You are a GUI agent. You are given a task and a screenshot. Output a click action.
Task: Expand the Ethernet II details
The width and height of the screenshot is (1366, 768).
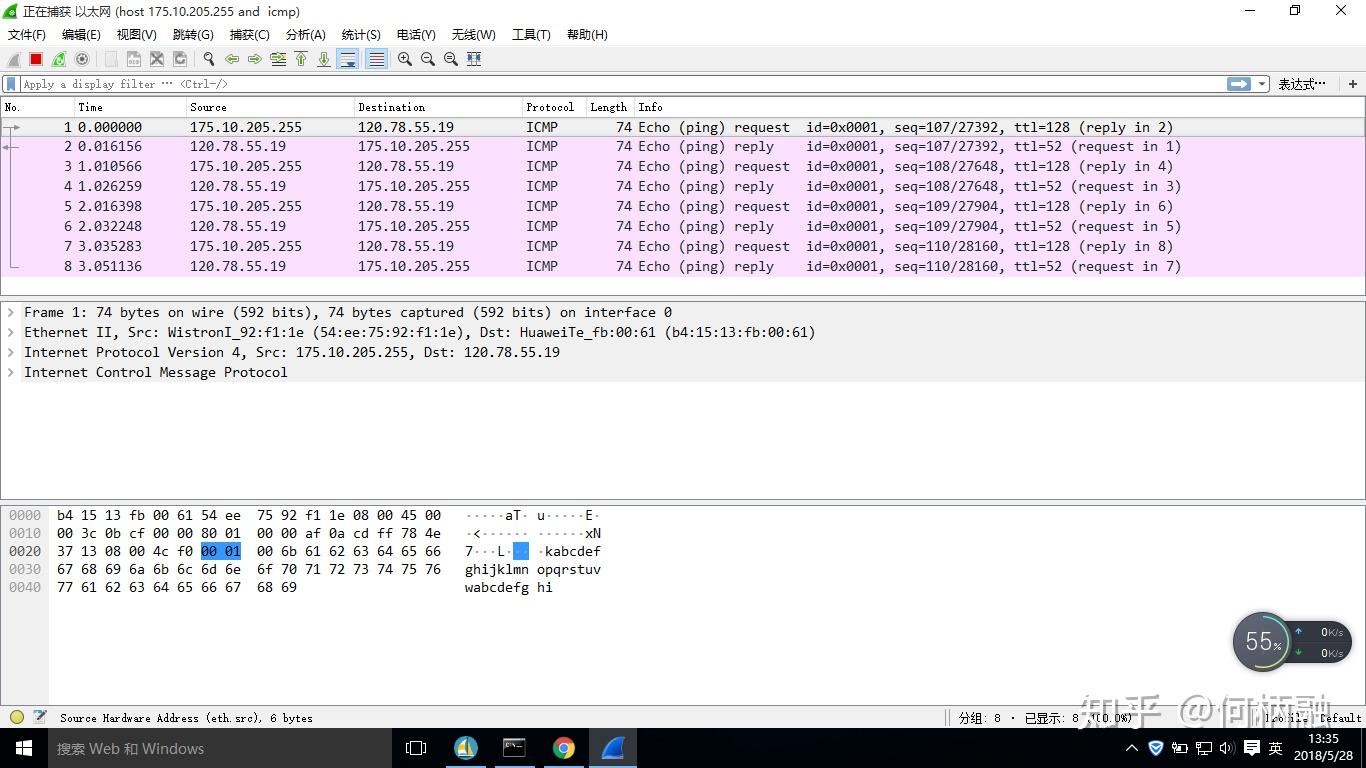point(11,332)
